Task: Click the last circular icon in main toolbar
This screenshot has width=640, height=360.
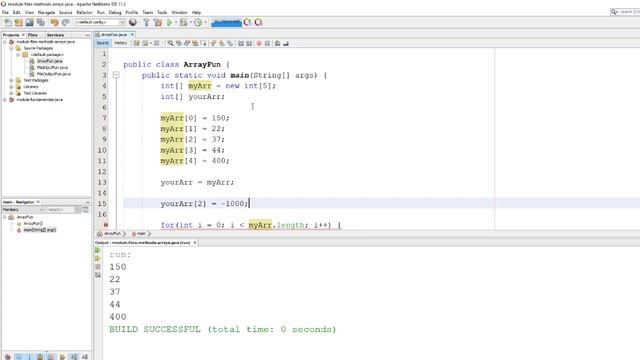Action: 258,22
